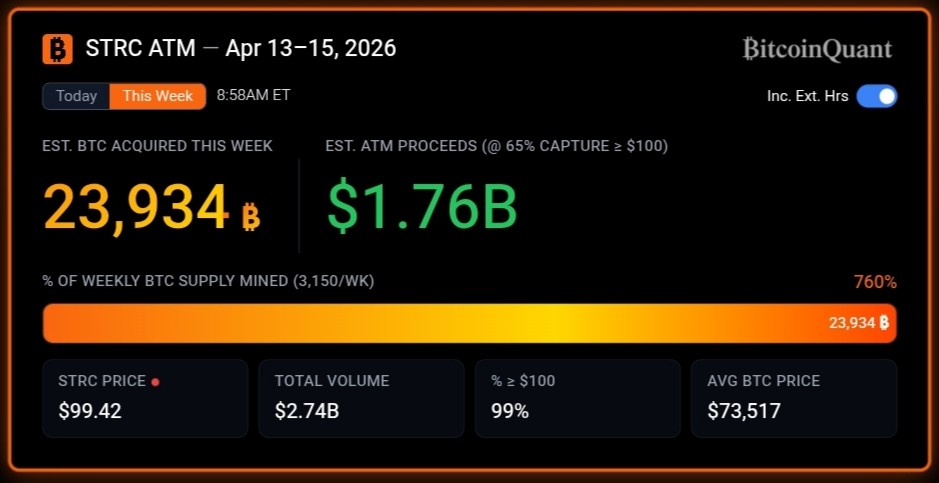This screenshot has height=483, width=939.
Task: Click the 23,934 BTC acquired figure
Action: [x=136, y=208]
